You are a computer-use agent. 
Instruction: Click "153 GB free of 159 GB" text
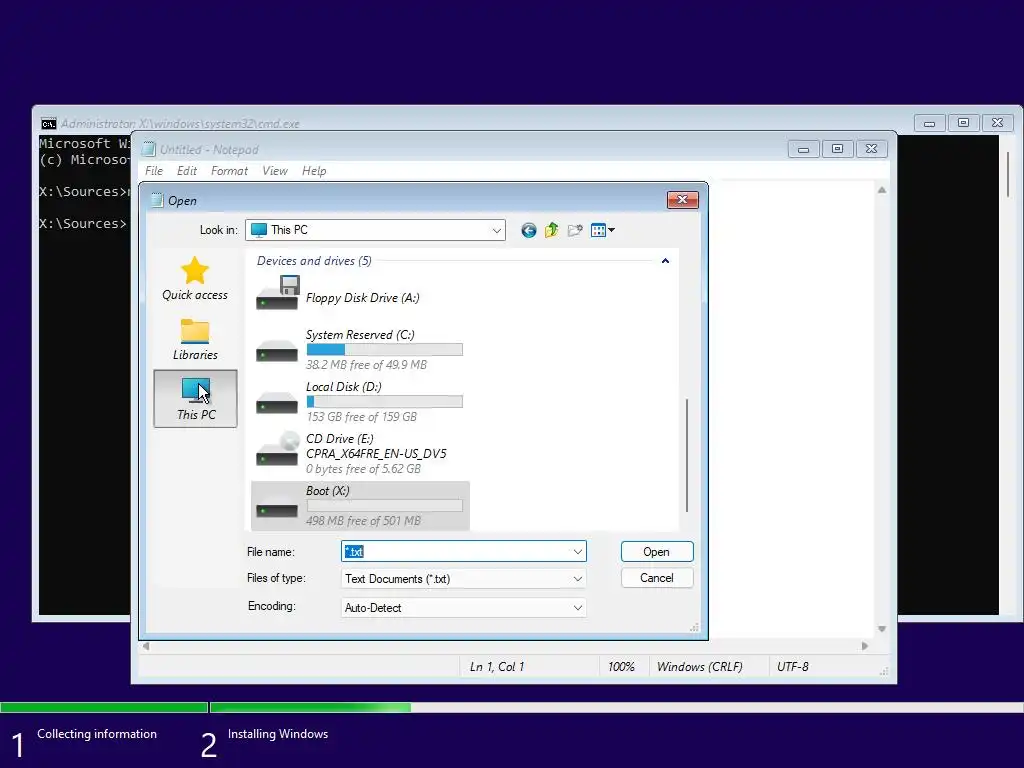[361, 417]
